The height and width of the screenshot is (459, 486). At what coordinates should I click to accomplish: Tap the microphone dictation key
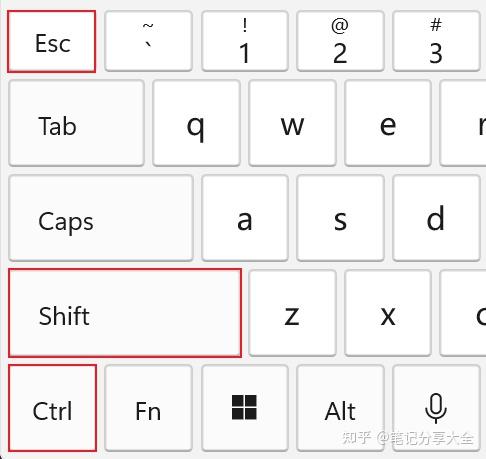pyautogui.click(x=436, y=408)
